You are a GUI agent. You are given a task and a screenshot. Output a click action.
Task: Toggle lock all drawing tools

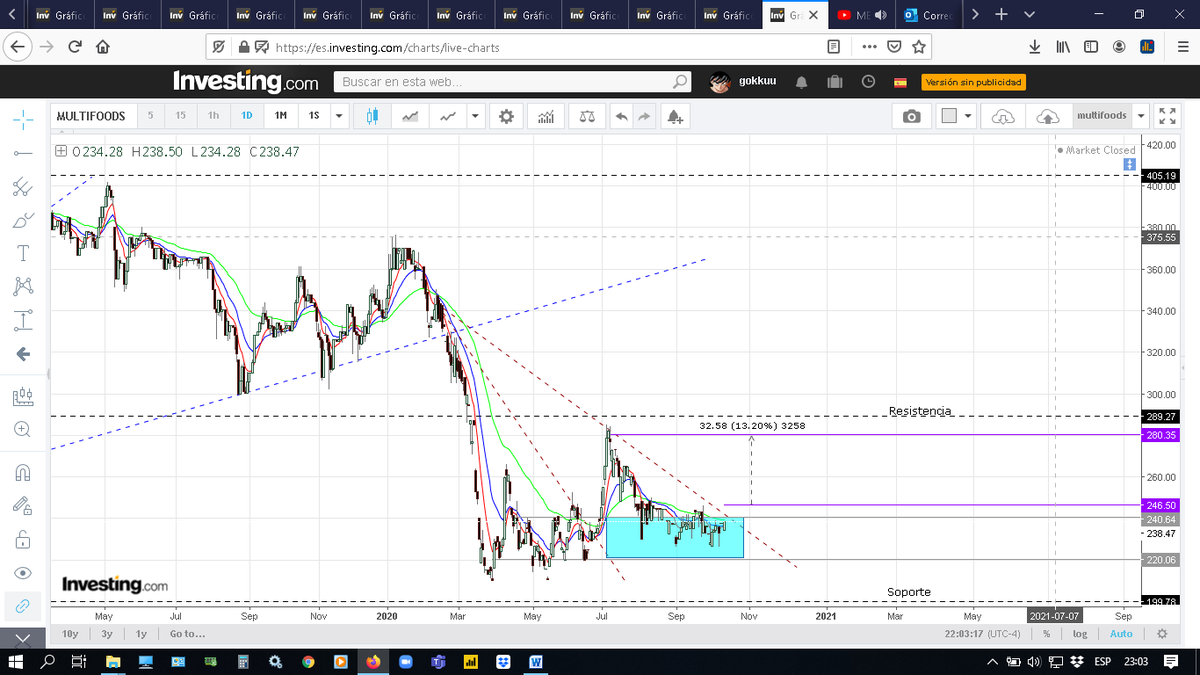pyautogui.click(x=22, y=541)
